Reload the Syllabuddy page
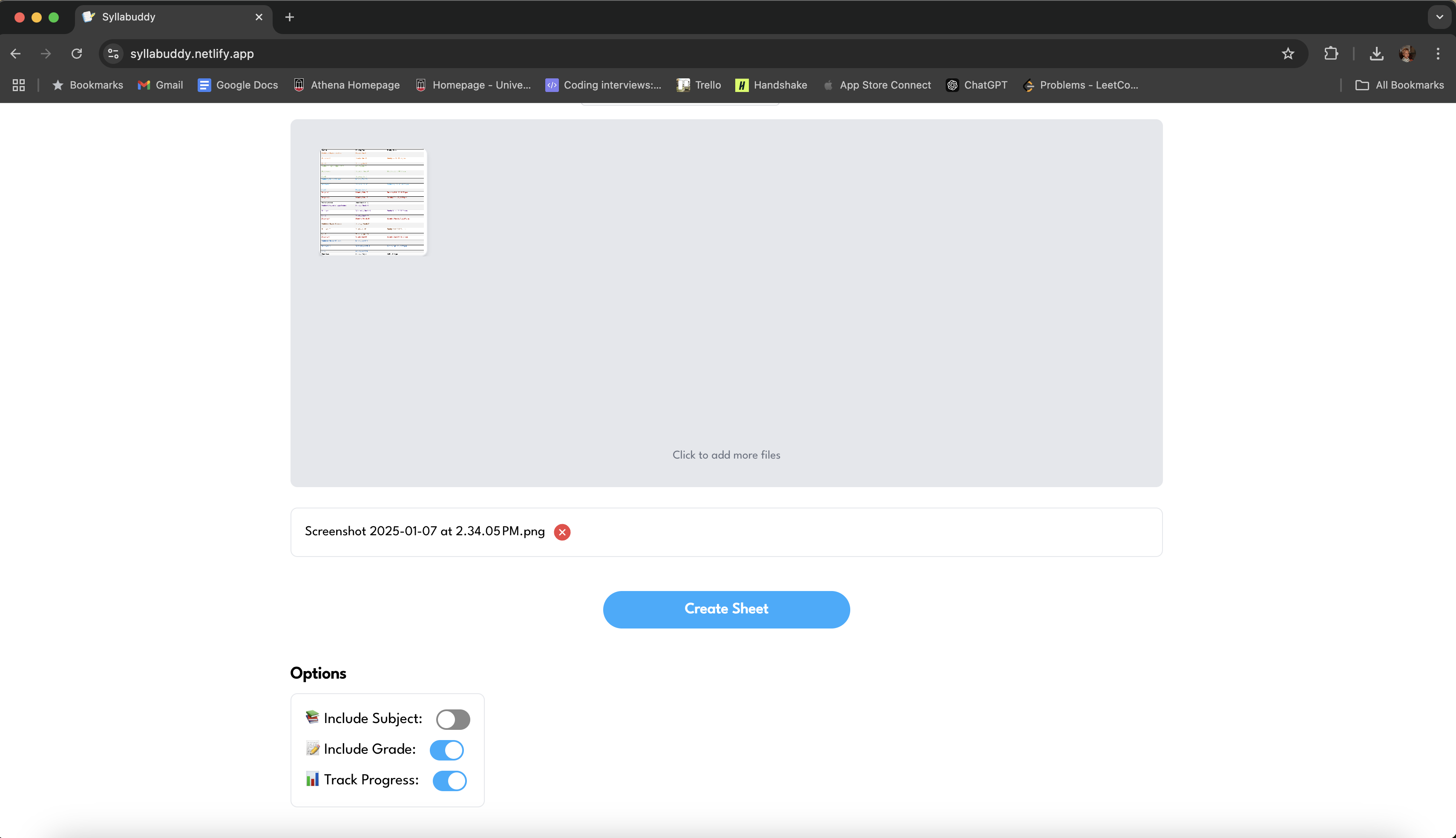Viewport: 1456px width, 838px height. [77, 54]
